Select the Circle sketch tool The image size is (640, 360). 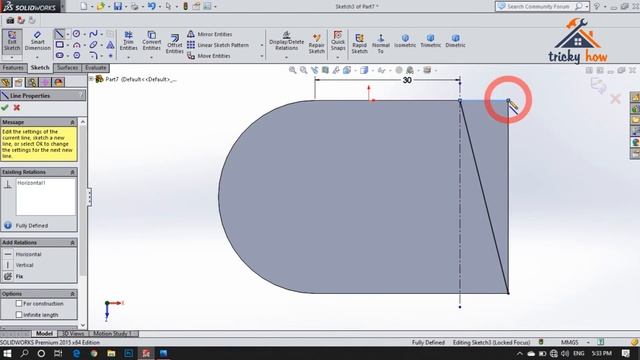[76, 34]
